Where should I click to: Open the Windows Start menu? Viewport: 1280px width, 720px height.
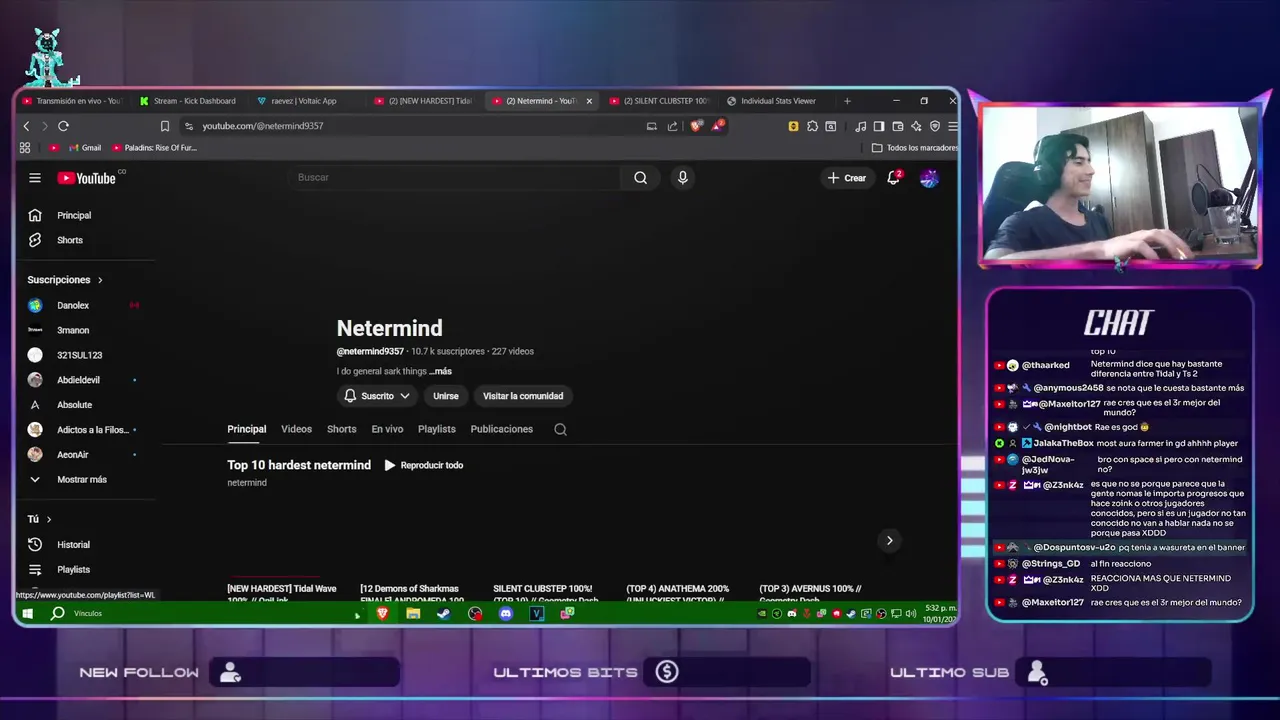[28, 613]
